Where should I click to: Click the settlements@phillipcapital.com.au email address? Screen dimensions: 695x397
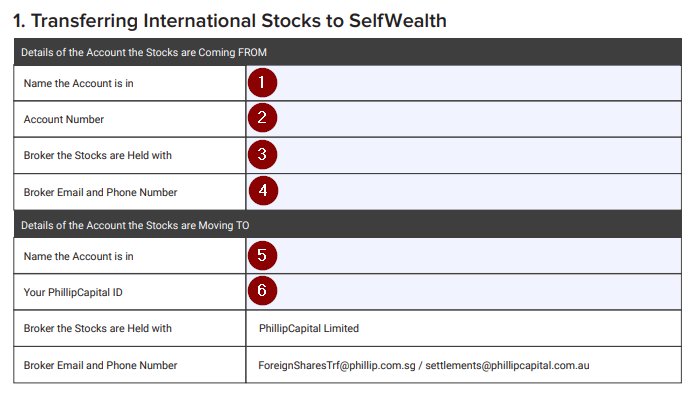pyautogui.click(x=508, y=366)
